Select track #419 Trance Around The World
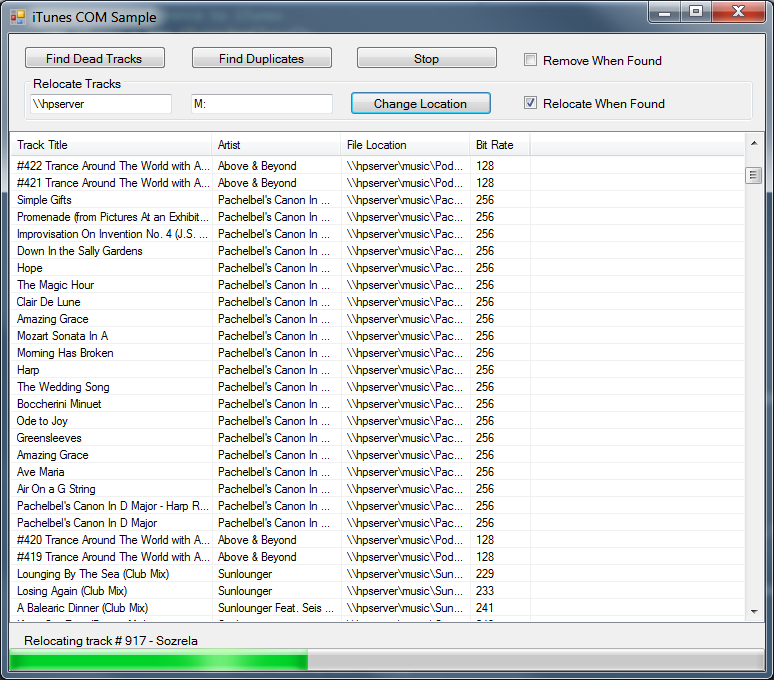The image size is (774, 680). [x=377, y=557]
